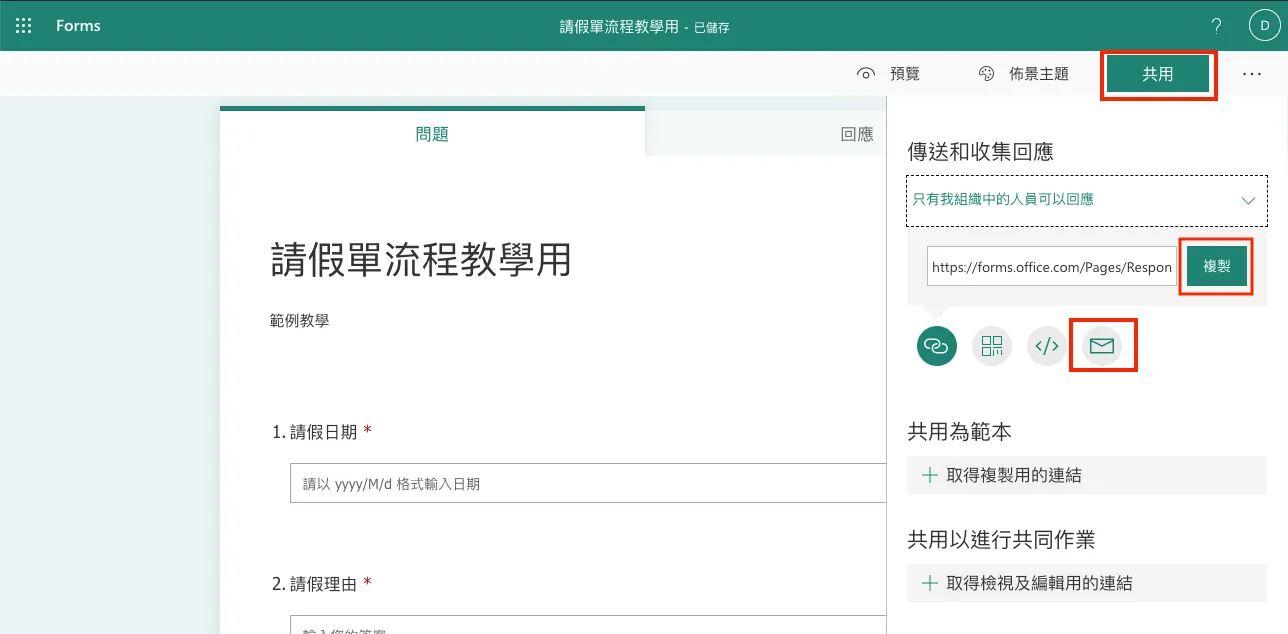
Task: Click 取得檢視及編輯用的連結 button
Action: tap(1087, 583)
